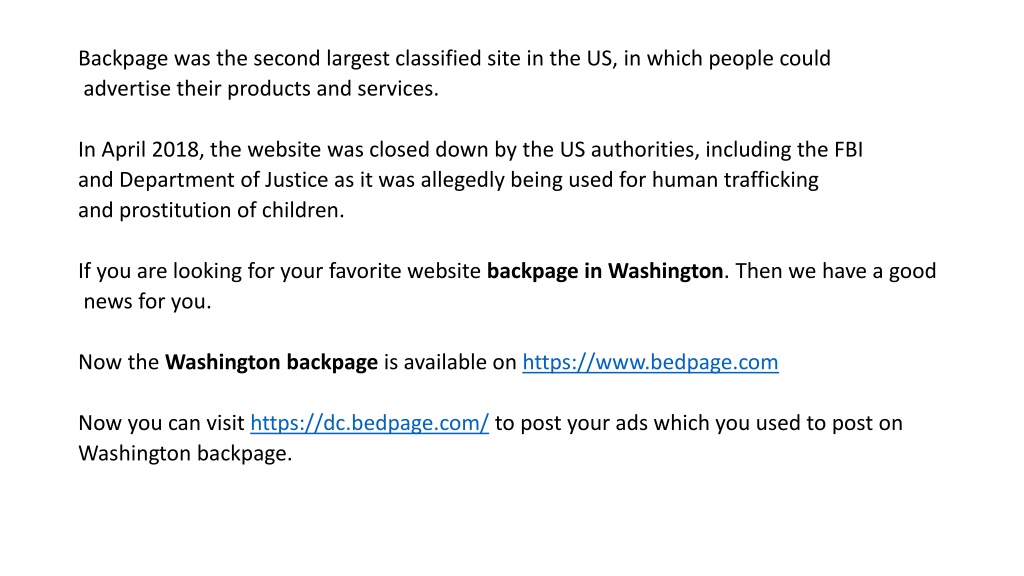Click the word 'FBI' in second paragraph
This screenshot has width=1024, height=576.
click(848, 150)
